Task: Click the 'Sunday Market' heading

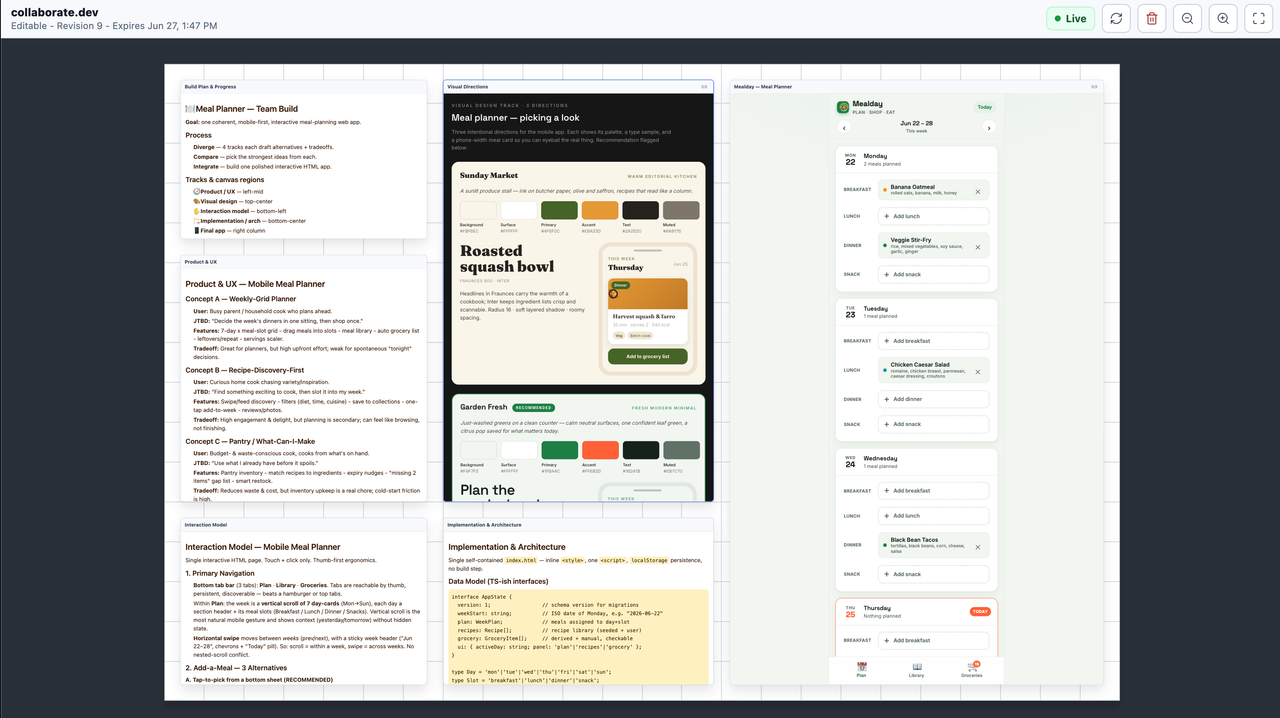Action: (x=489, y=175)
